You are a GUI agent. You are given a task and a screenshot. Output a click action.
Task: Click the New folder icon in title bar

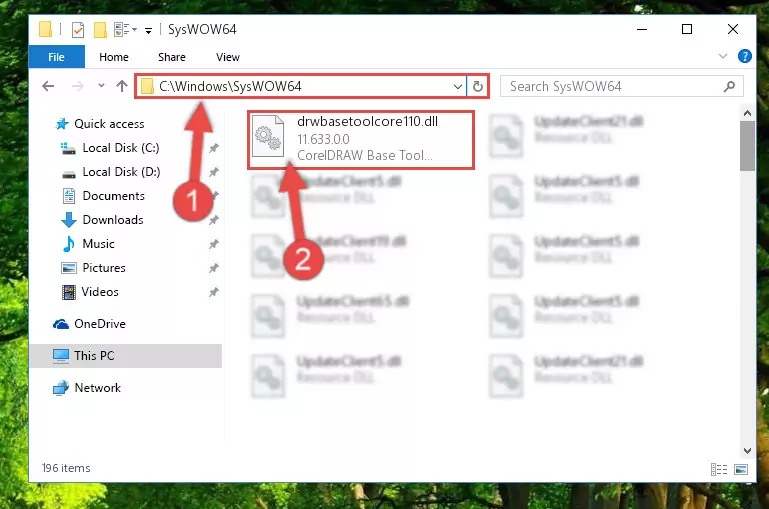coord(100,30)
